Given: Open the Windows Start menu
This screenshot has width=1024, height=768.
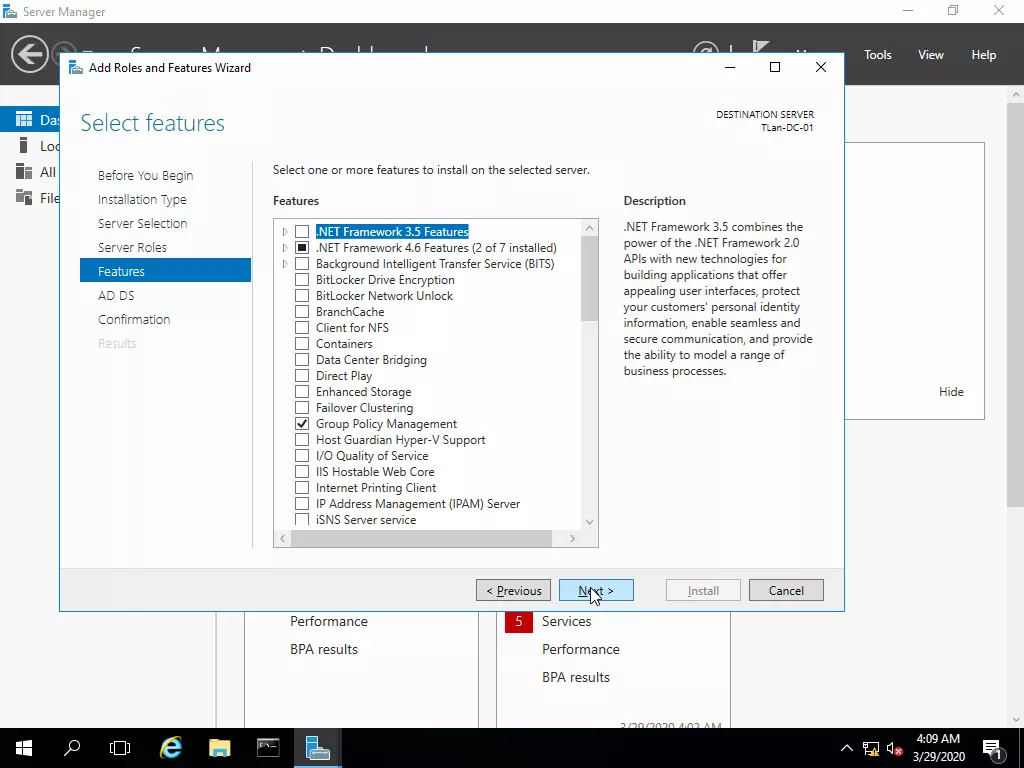Looking at the screenshot, I should coord(24,748).
